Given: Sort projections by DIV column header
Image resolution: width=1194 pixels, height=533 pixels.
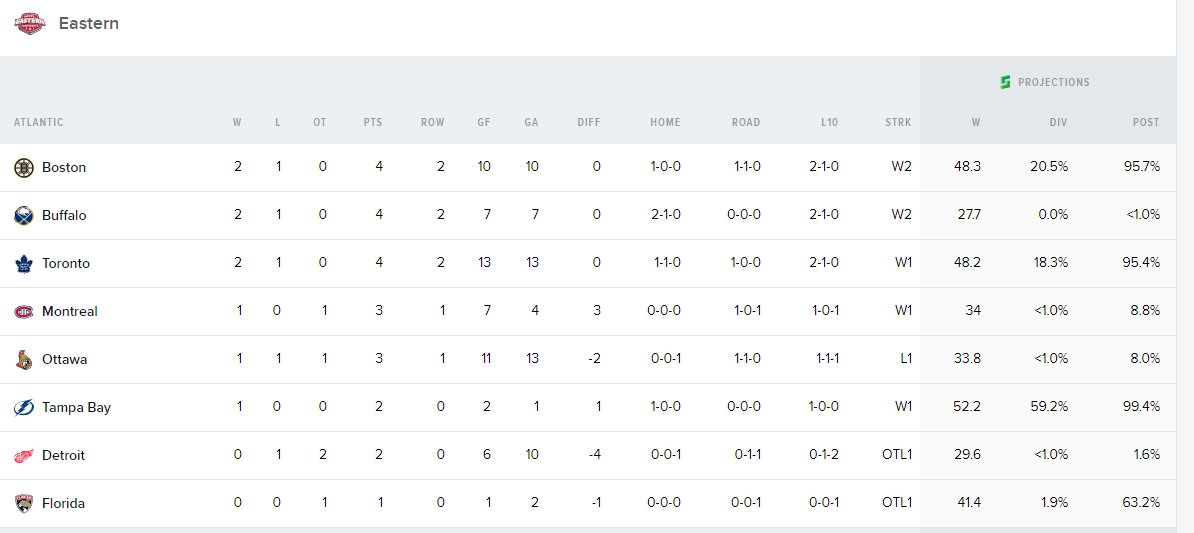Looking at the screenshot, I should click(1059, 122).
